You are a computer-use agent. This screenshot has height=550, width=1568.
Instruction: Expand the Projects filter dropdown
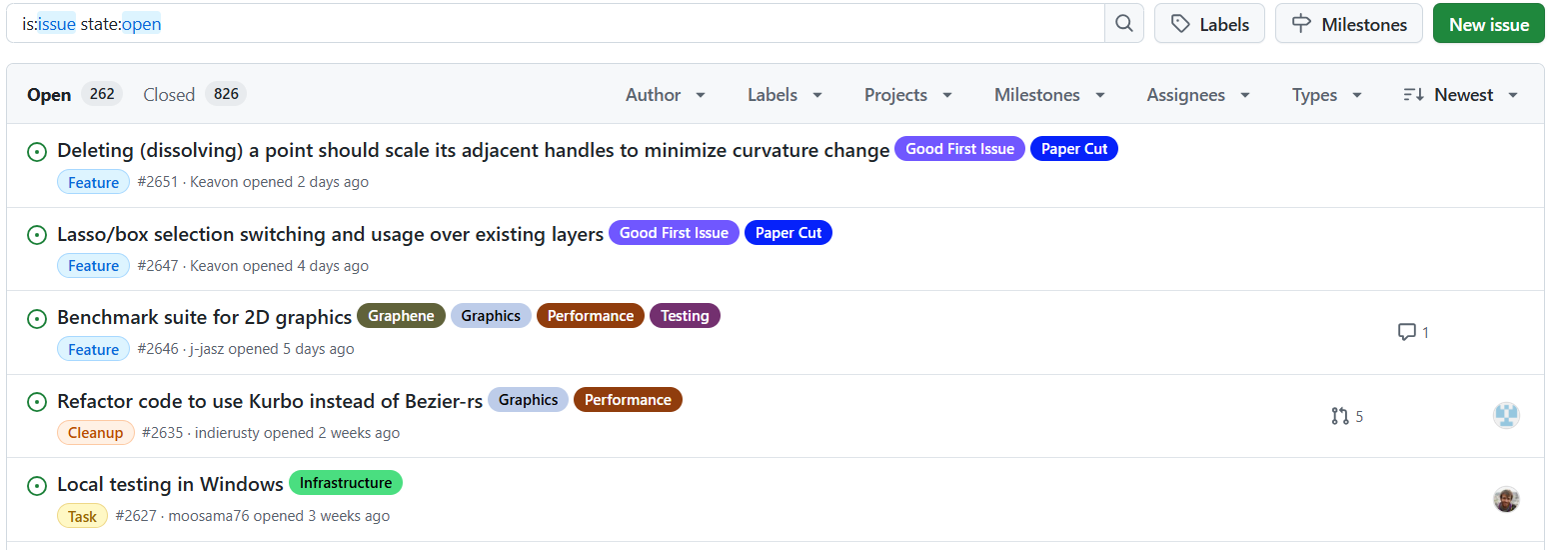click(907, 95)
